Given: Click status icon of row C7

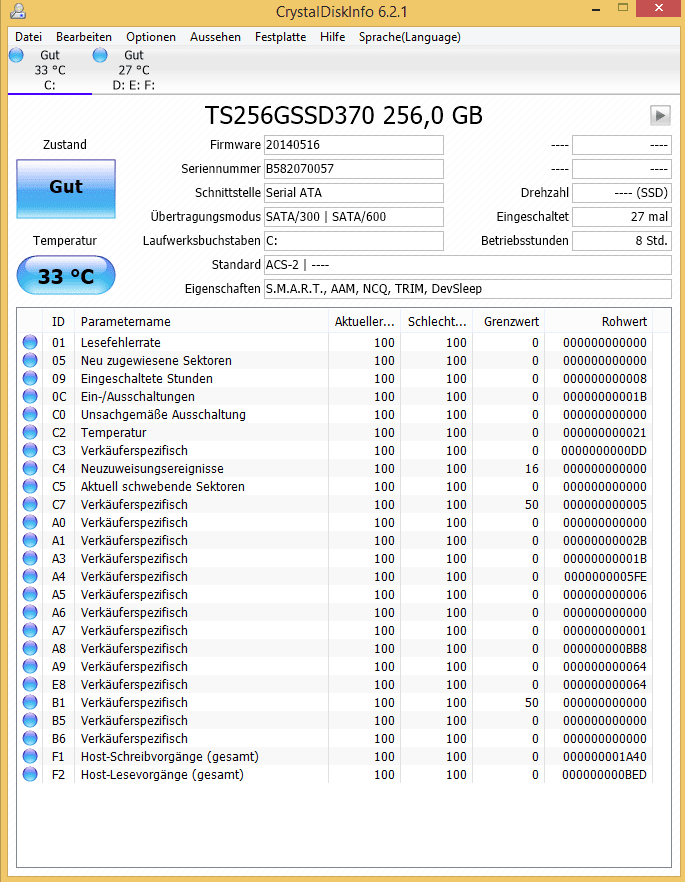Looking at the screenshot, I should (x=30, y=505).
